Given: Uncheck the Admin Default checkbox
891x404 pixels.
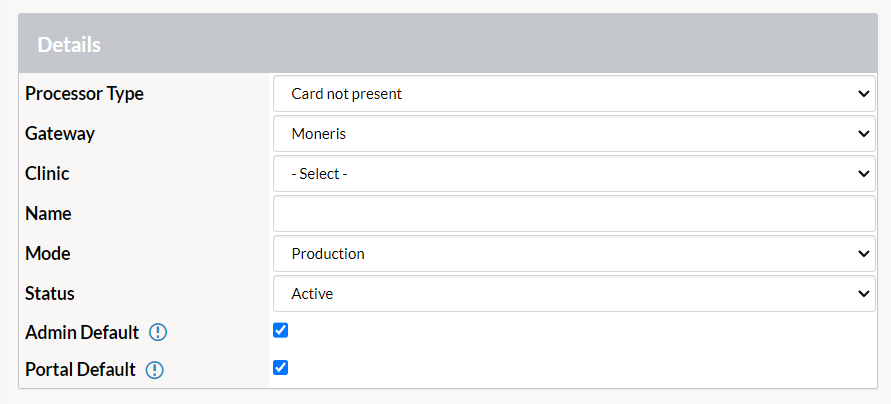Looking at the screenshot, I should tap(281, 330).
